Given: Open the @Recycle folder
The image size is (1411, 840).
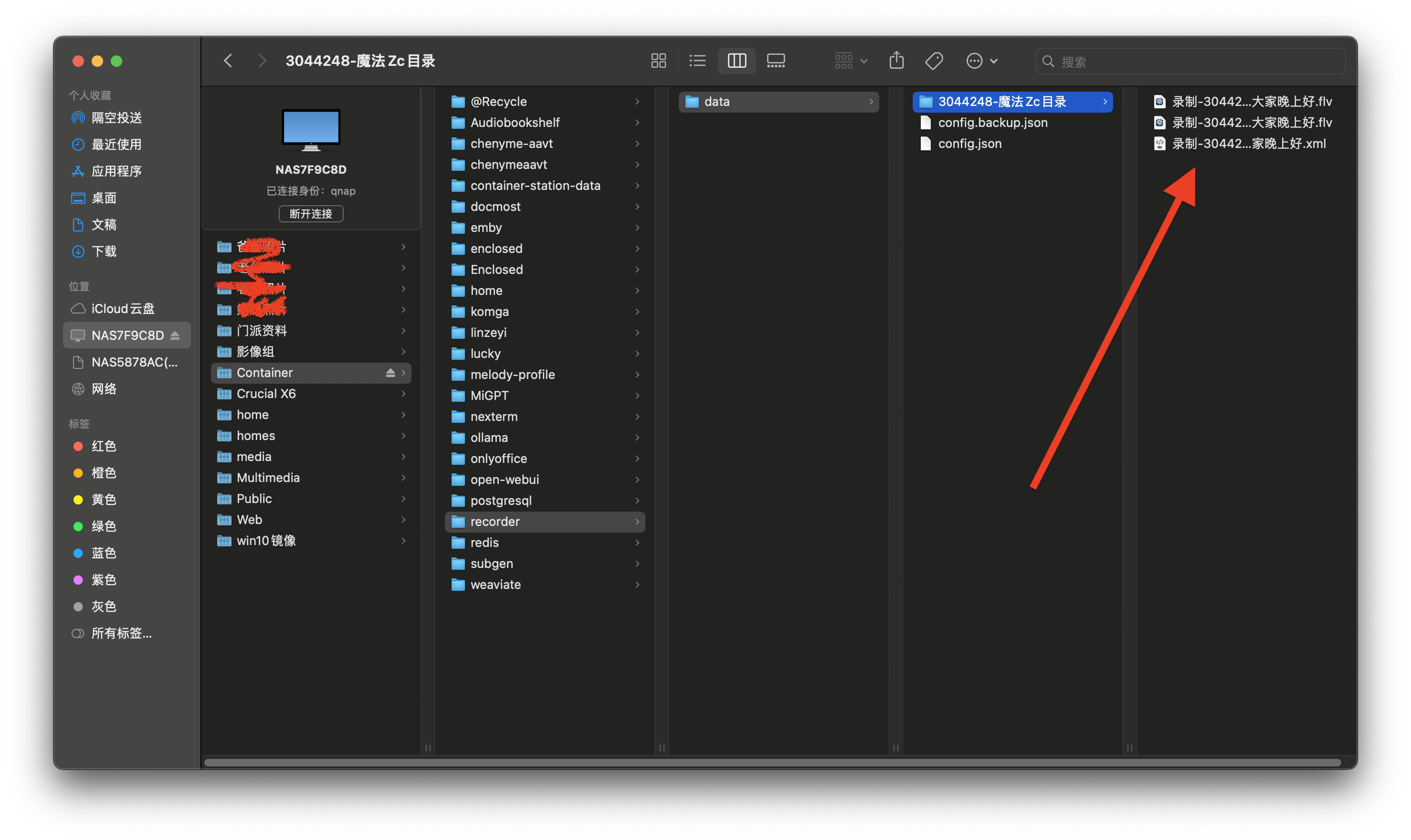Looking at the screenshot, I should [x=545, y=101].
